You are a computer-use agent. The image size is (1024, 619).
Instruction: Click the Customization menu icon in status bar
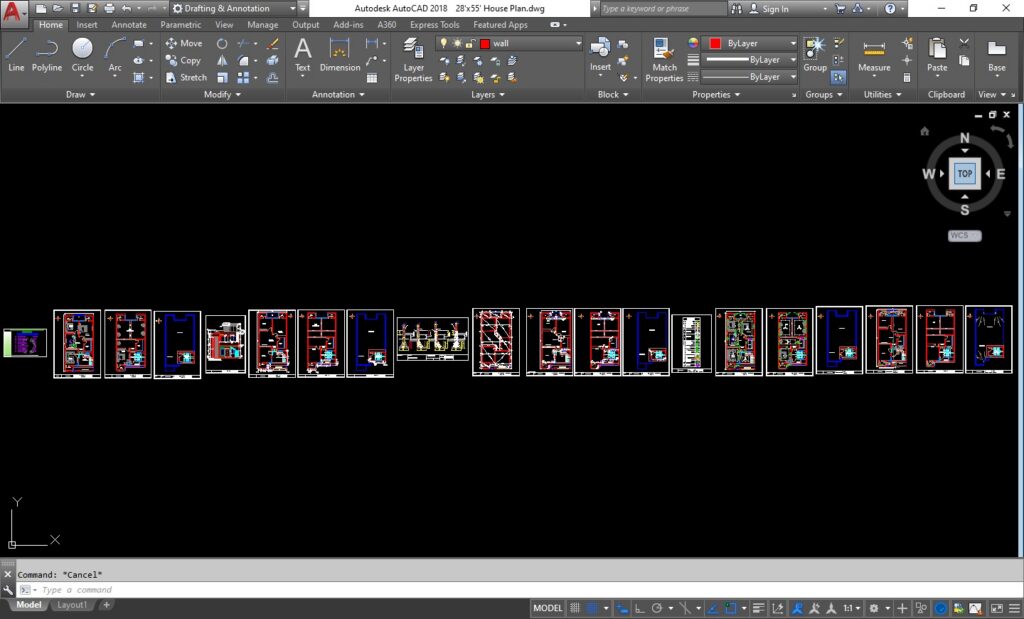1016,608
